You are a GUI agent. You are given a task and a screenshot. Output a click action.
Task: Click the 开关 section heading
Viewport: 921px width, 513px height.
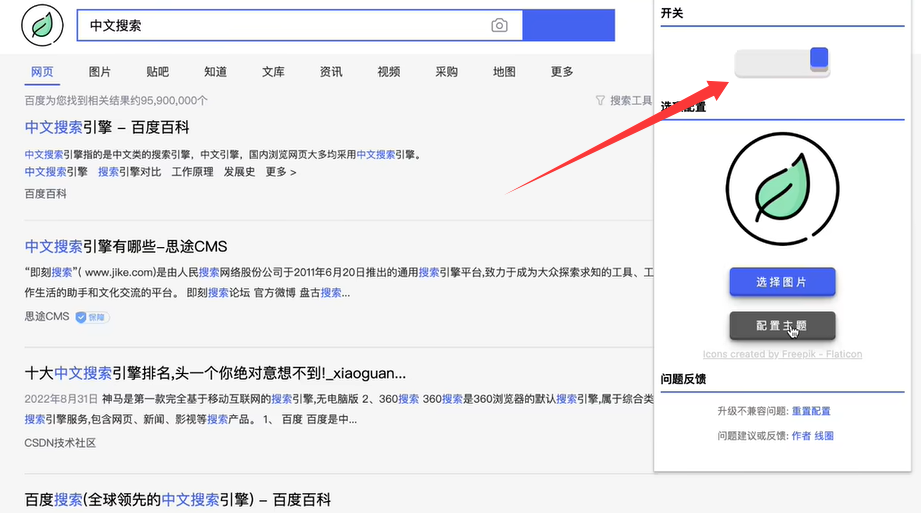[672, 13]
